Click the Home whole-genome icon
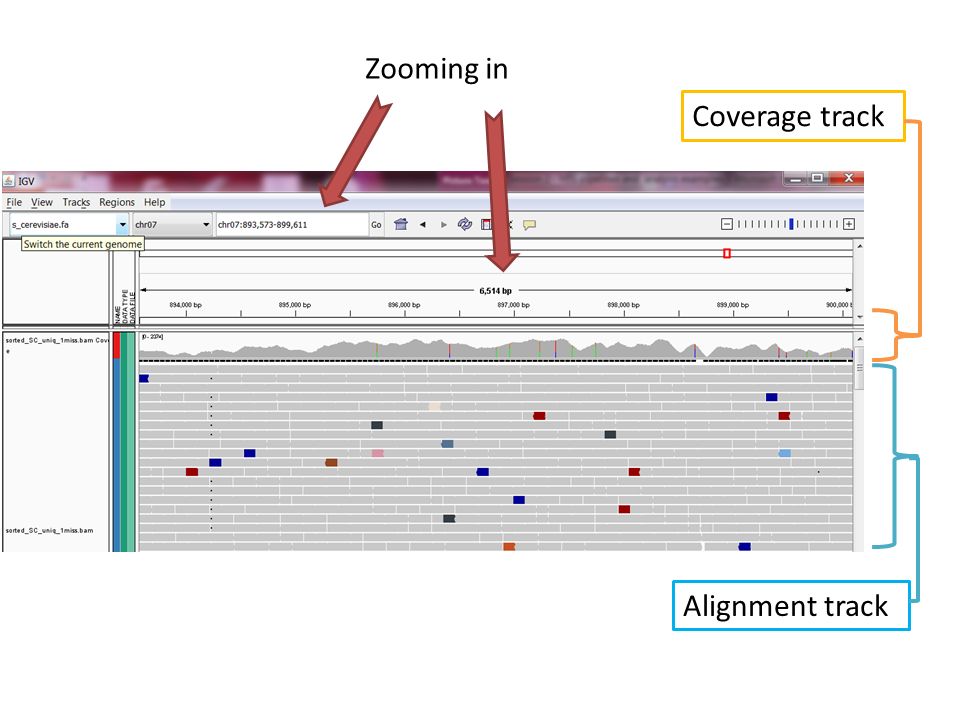Image resolution: width=960 pixels, height=720 pixels. pyautogui.click(x=401, y=224)
